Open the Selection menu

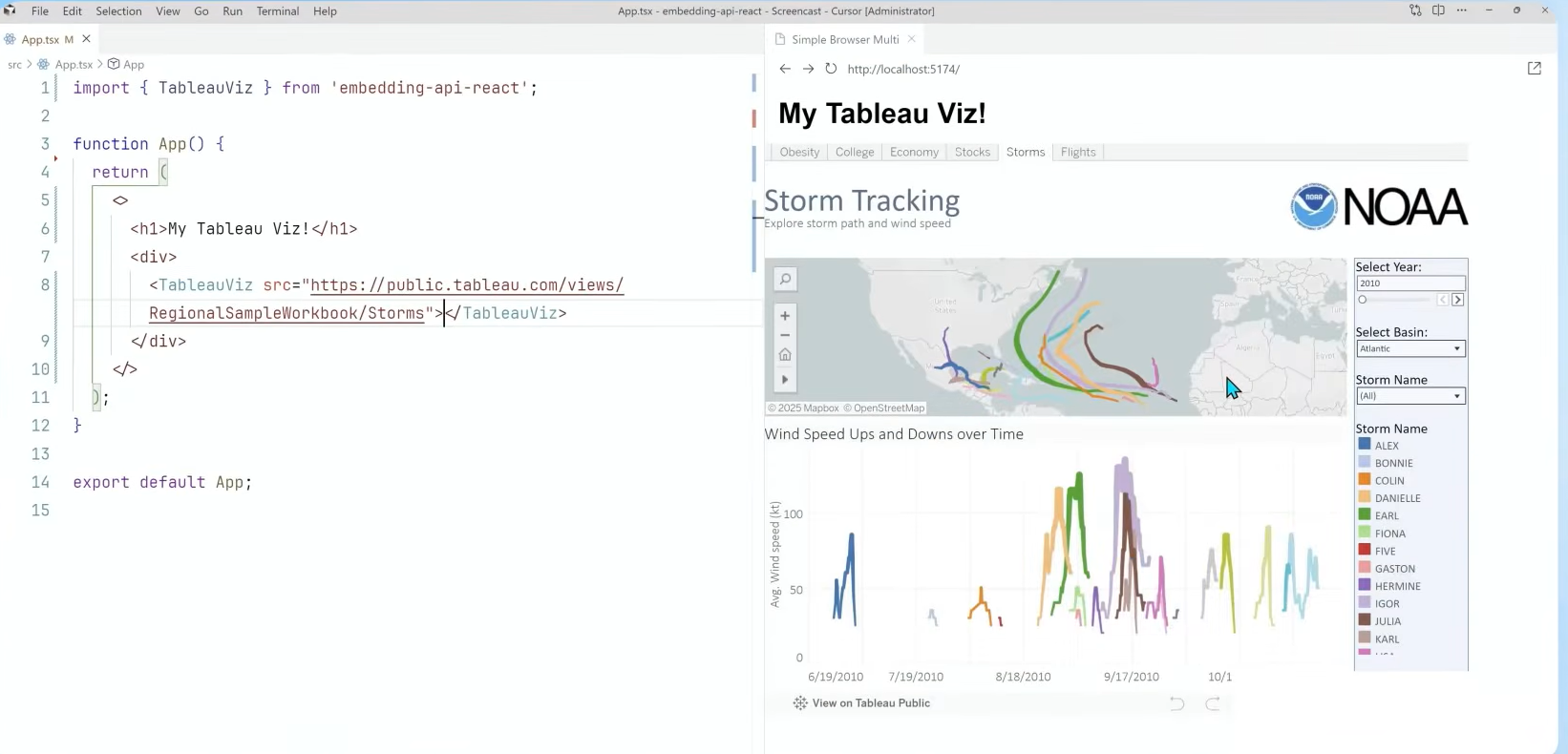pos(118,10)
